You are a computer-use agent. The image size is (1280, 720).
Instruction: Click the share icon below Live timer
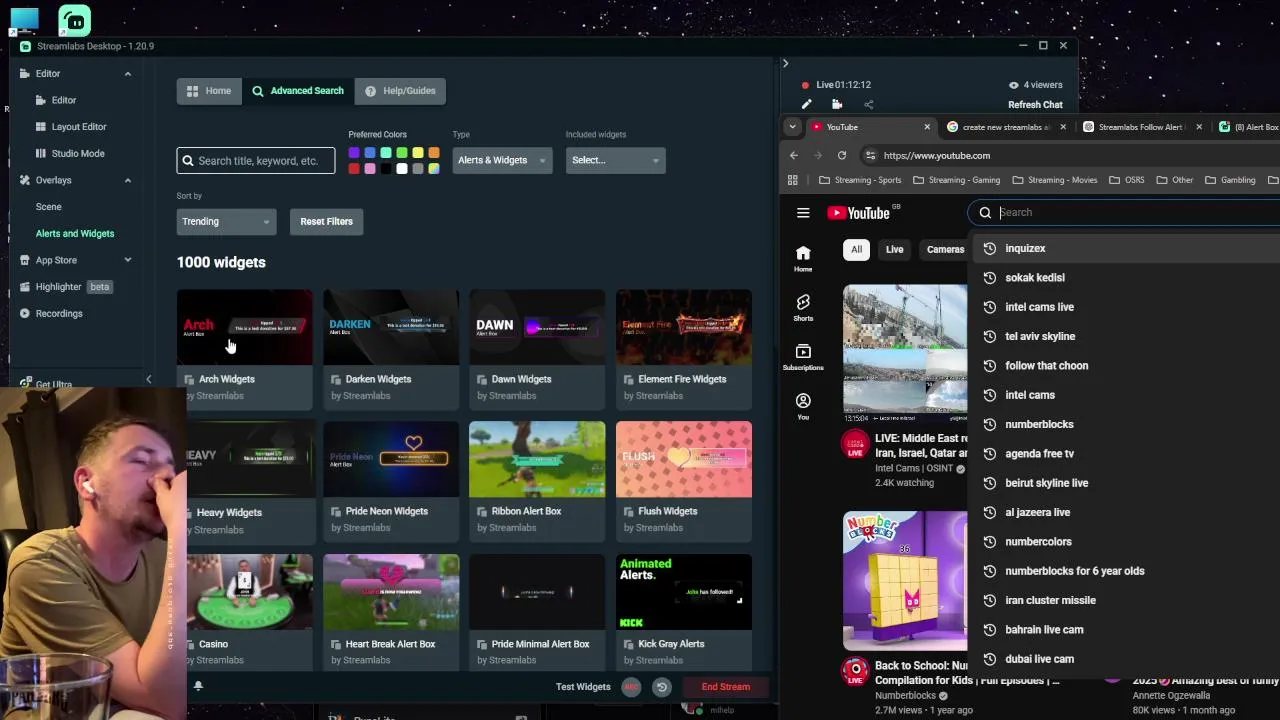coord(868,104)
